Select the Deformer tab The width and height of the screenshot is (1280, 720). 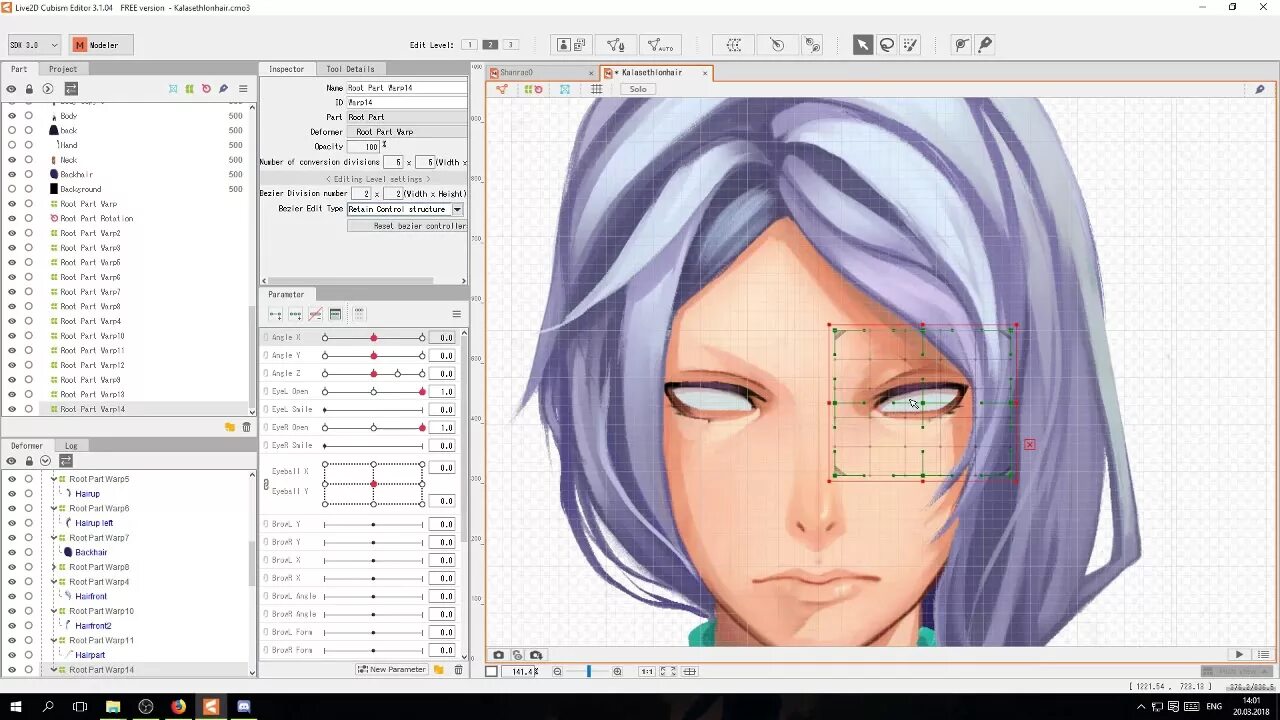pos(27,446)
